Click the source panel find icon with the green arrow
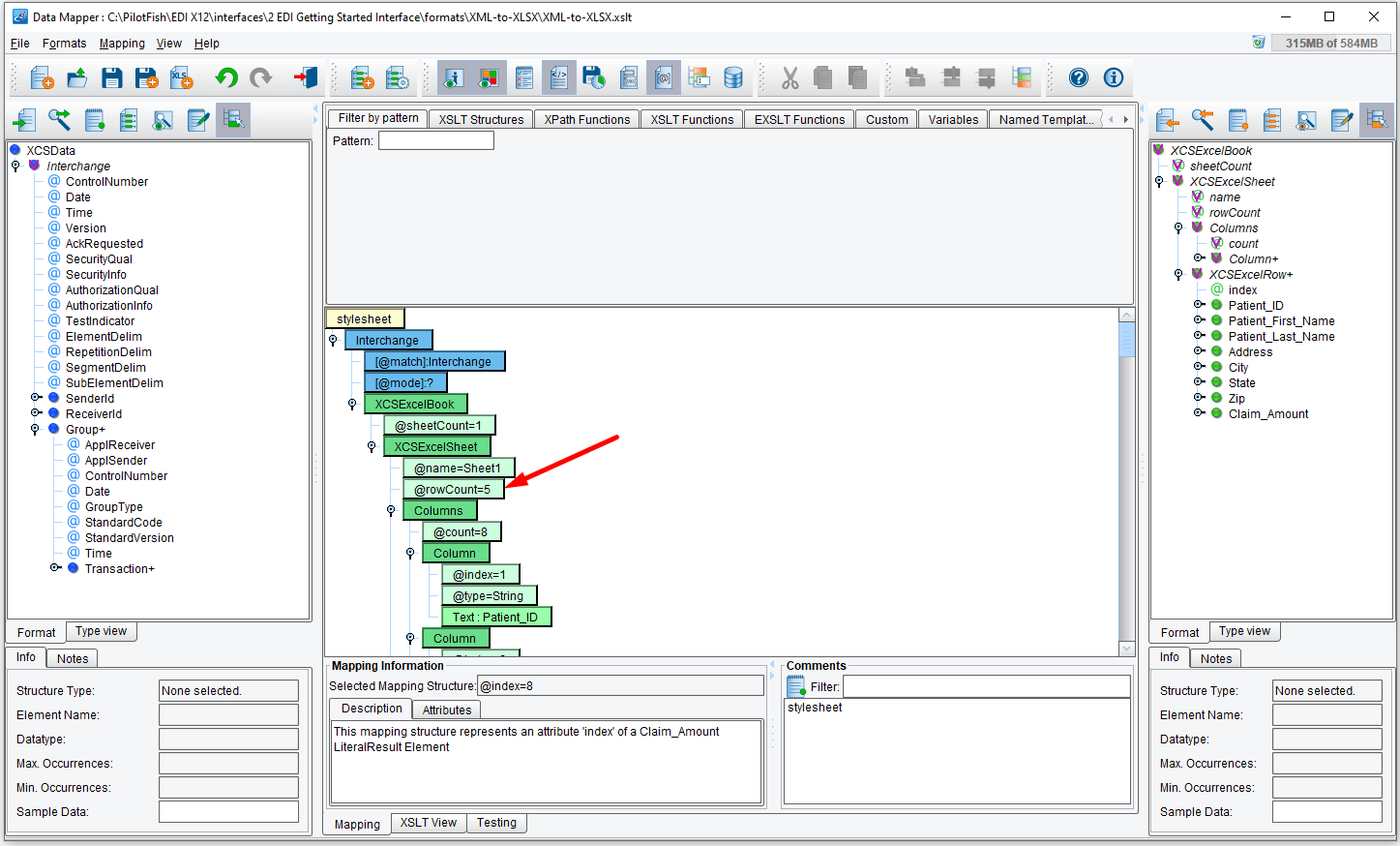1400x846 pixels. click(59, 120)
